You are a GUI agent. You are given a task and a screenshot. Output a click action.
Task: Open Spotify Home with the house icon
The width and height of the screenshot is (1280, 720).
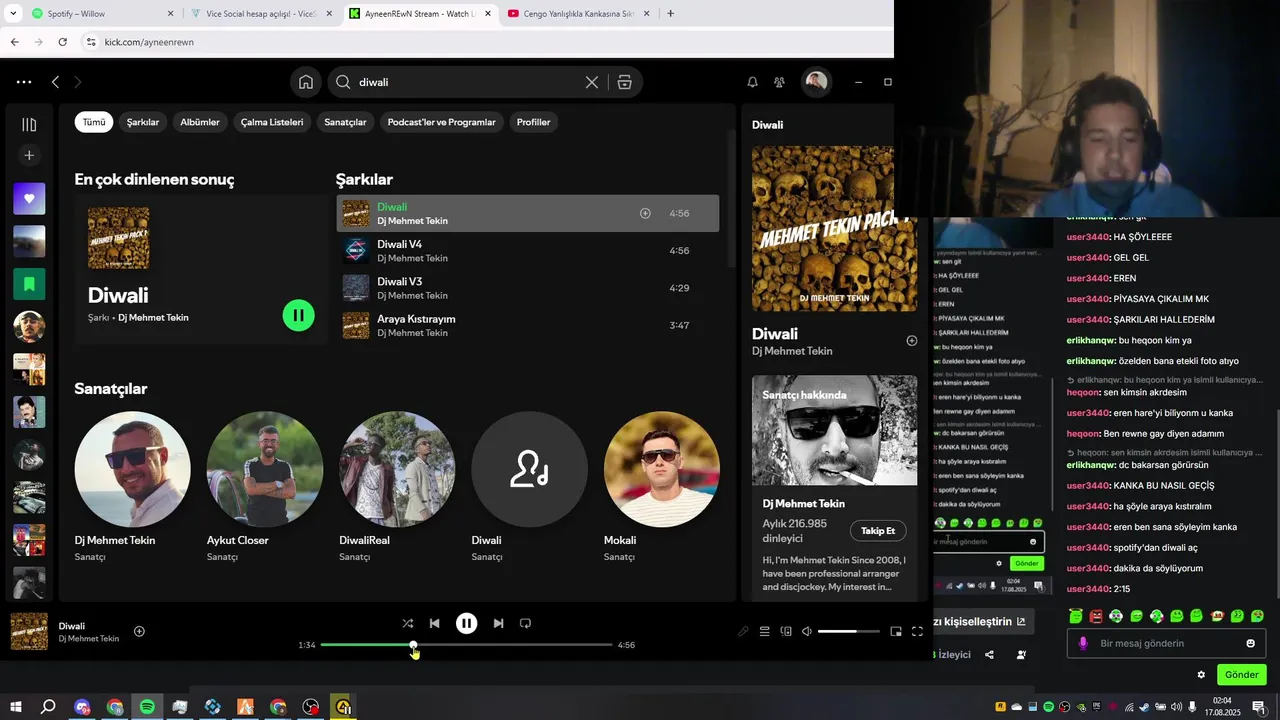pyautogui.click(x=306, y=82)
